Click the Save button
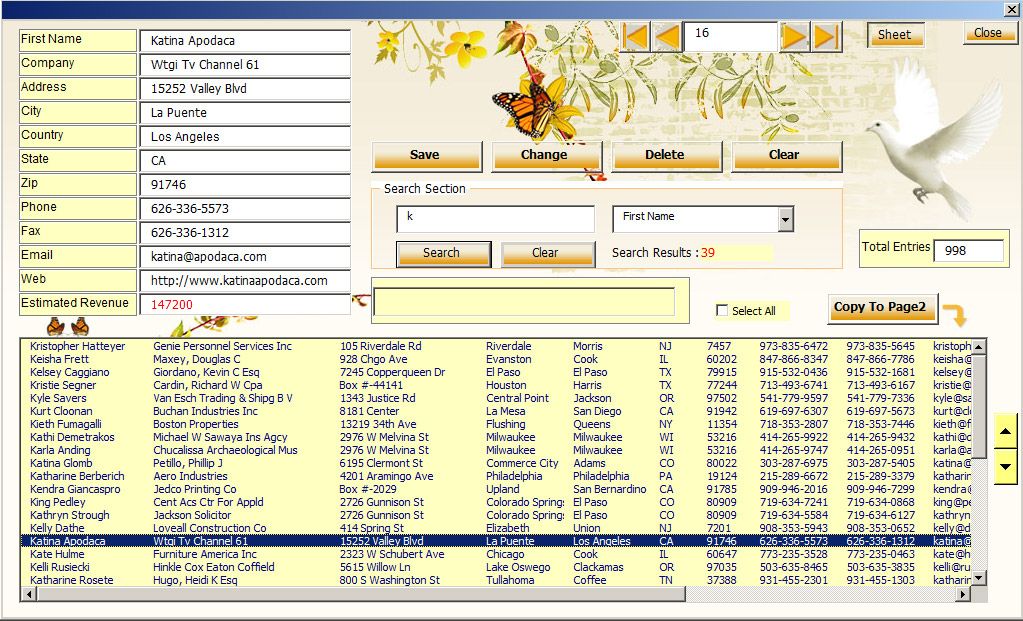Screen dimensions: 1023x621 point(427,156)
